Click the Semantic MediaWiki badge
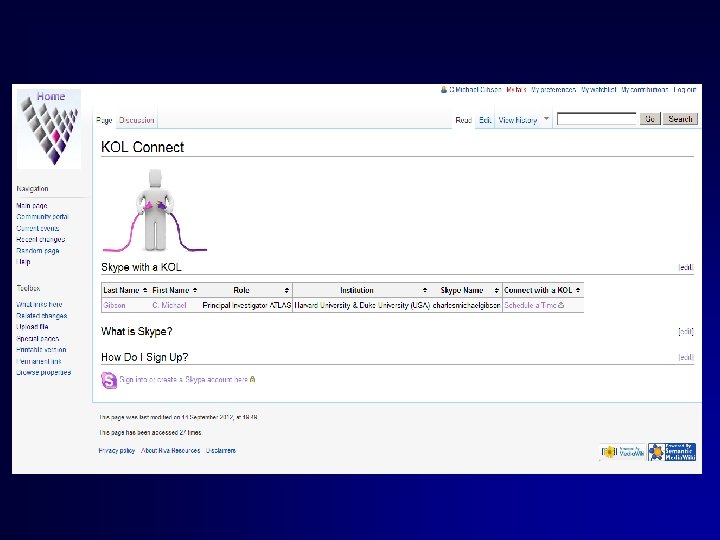 tap(672, 452)
